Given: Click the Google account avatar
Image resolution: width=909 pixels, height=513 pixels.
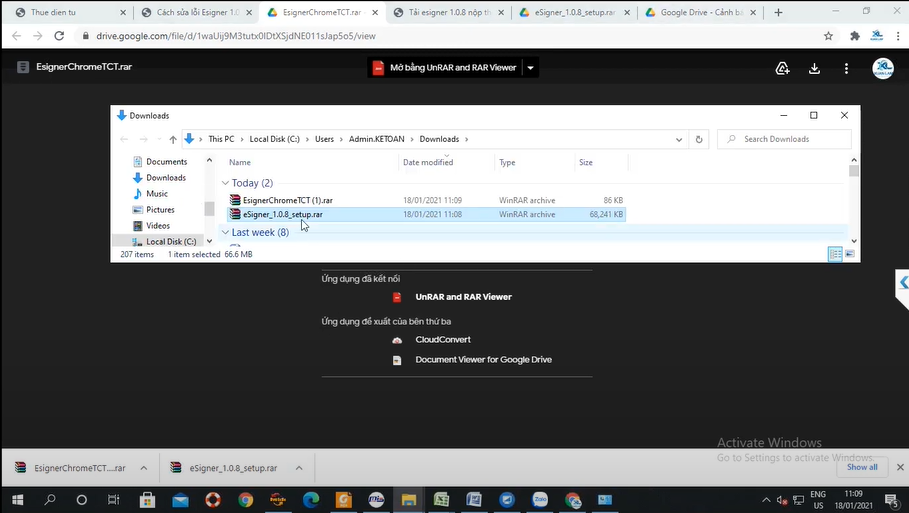Looking at the screenshot, I should [882, 68].
